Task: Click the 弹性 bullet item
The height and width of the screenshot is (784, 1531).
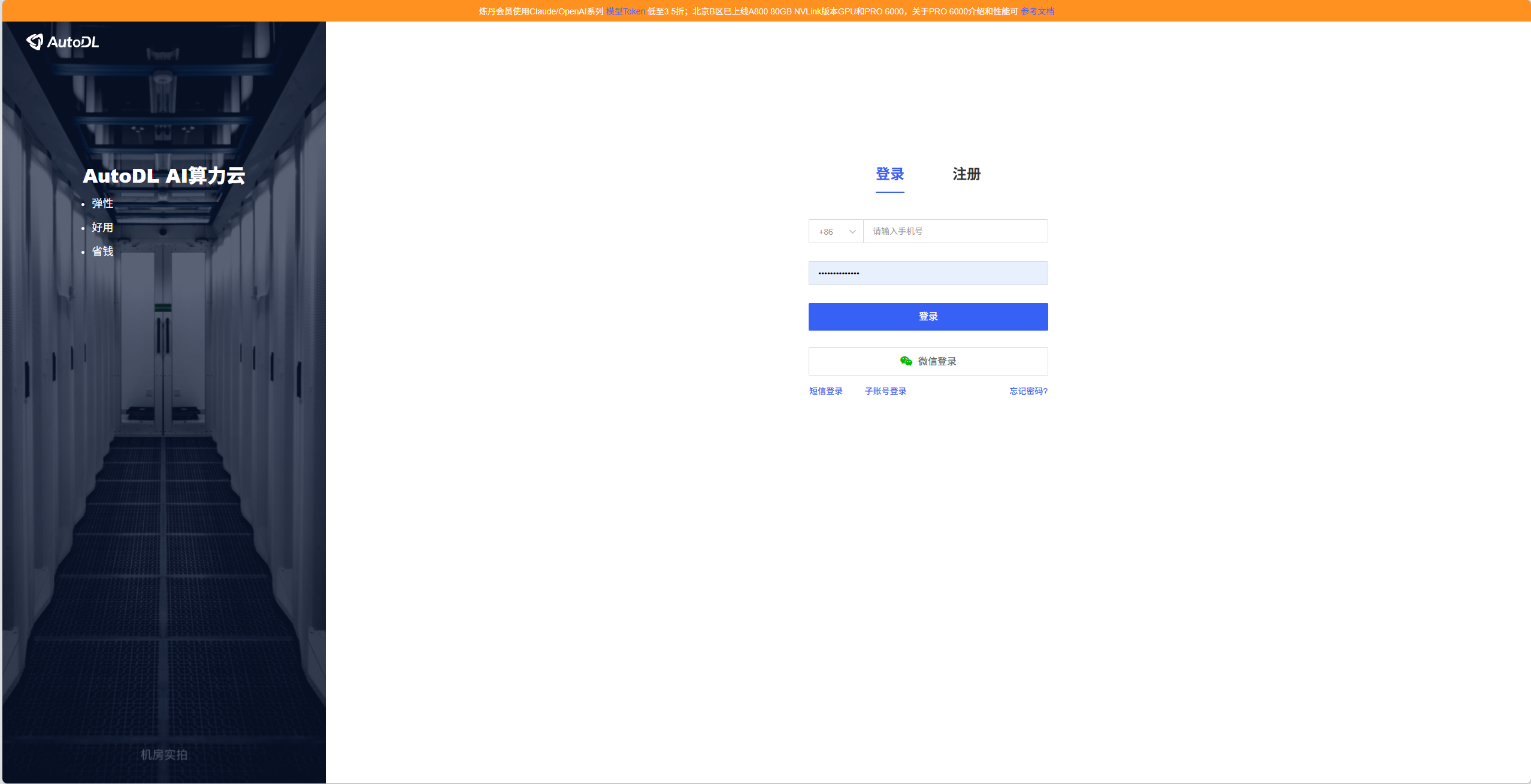Action: pyautogui.click(x=102, y=204)
